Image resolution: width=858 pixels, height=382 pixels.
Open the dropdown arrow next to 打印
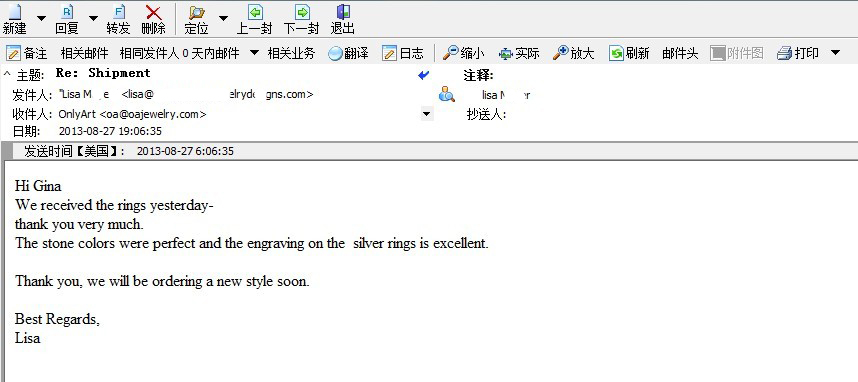pyautogui.click(x=835, y=53)
